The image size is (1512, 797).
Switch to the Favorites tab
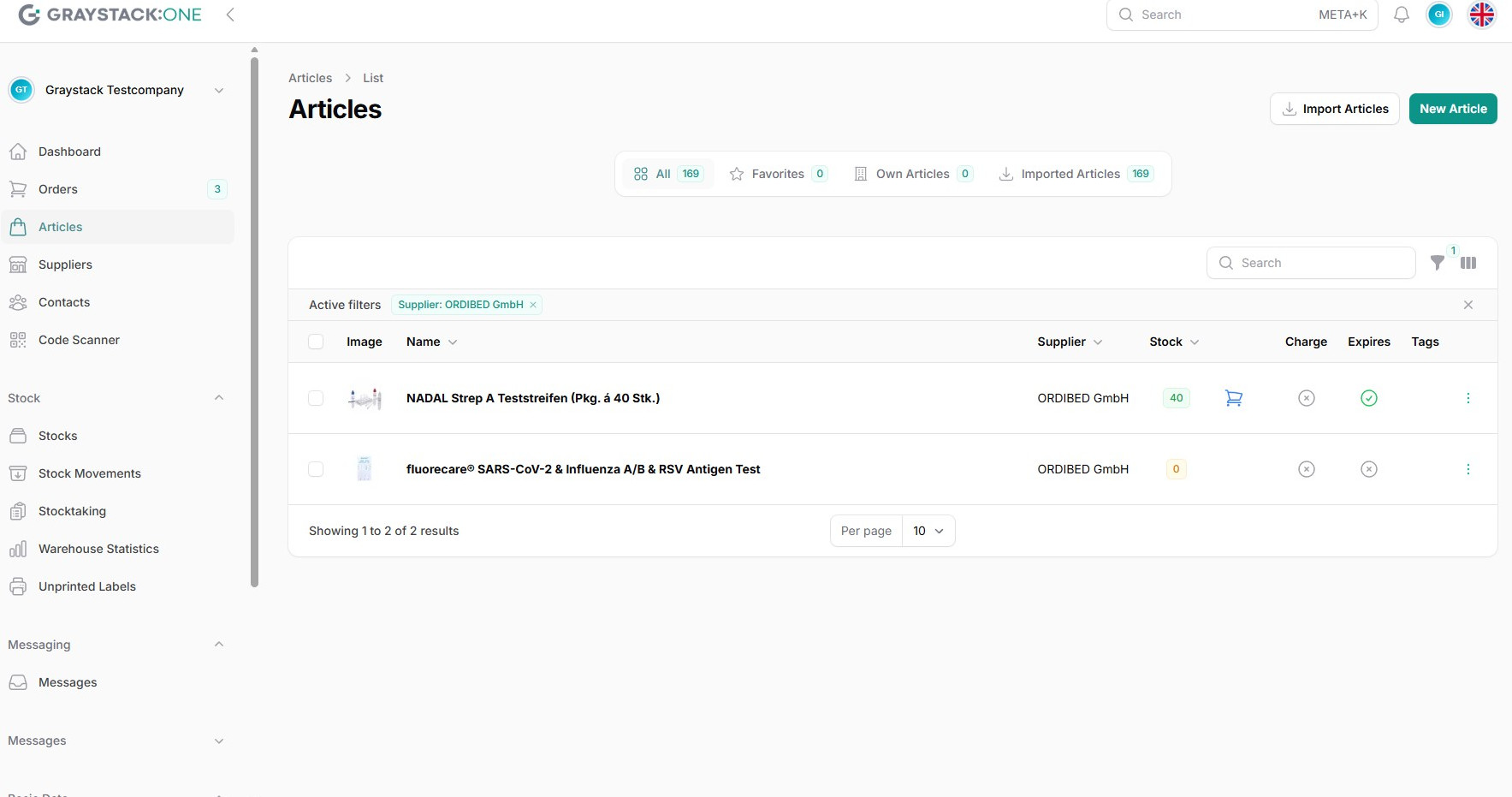(x=777, y=174)
